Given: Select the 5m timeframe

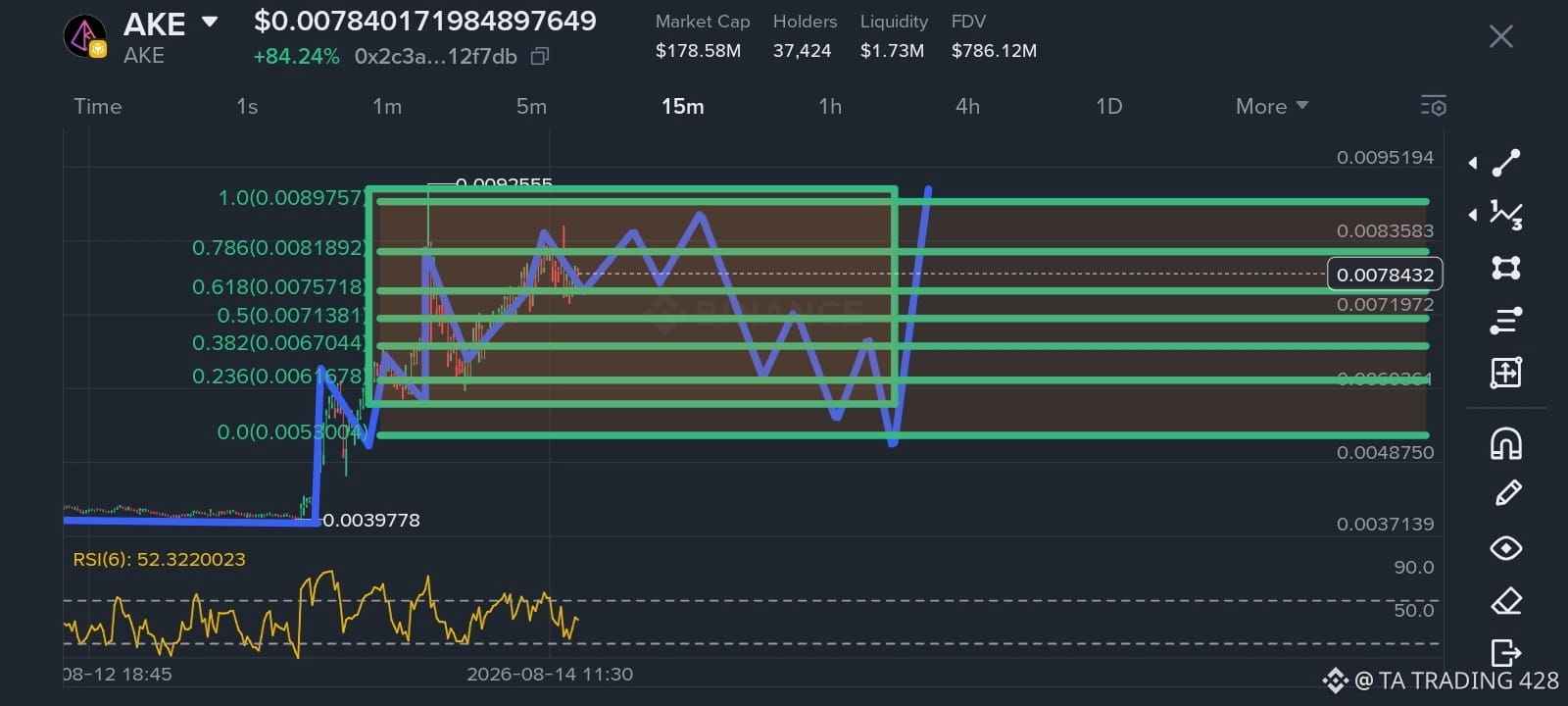Looking at the screenshot, I should (531, 106).
